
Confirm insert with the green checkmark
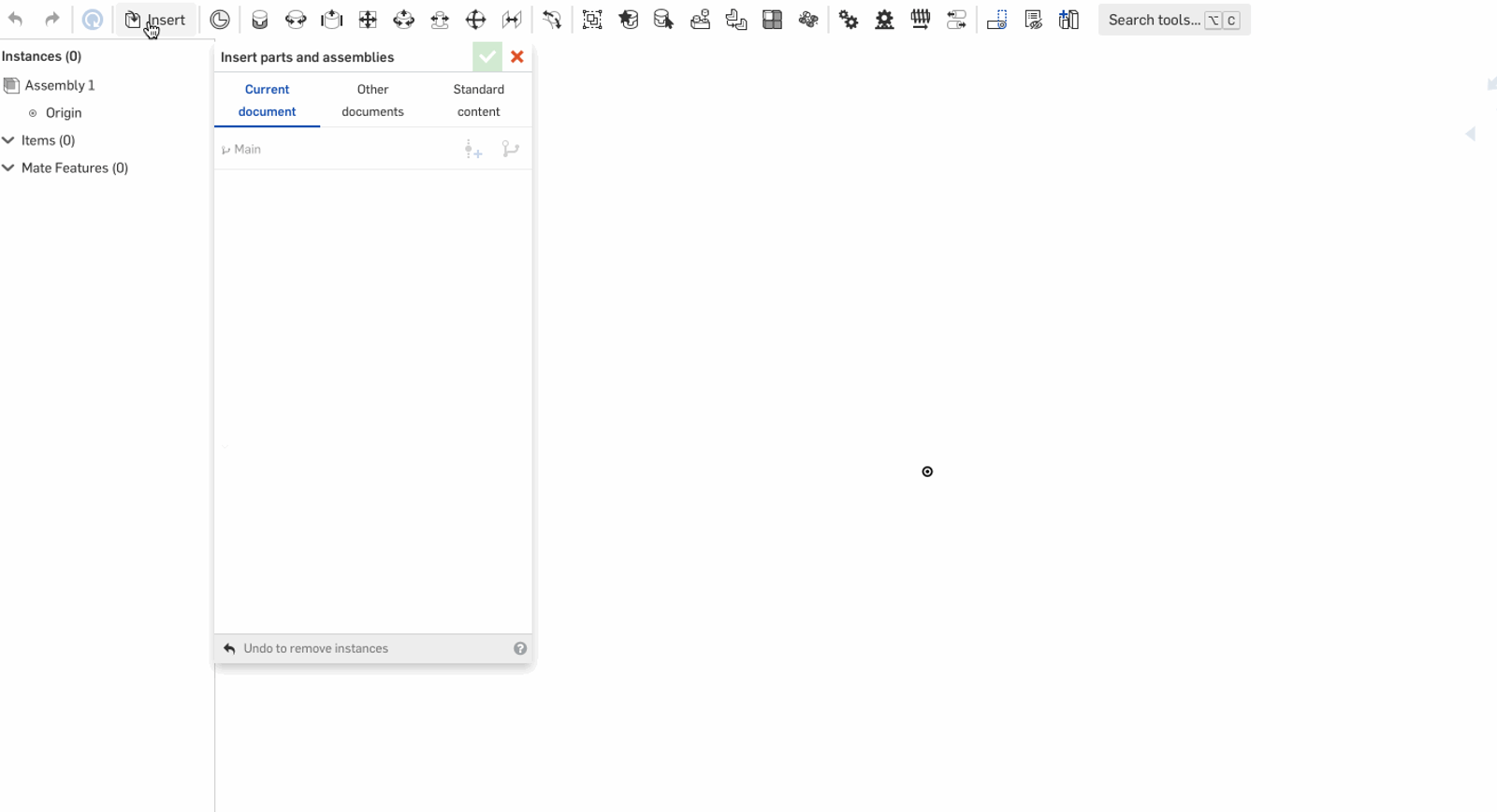tap(487, 57)
